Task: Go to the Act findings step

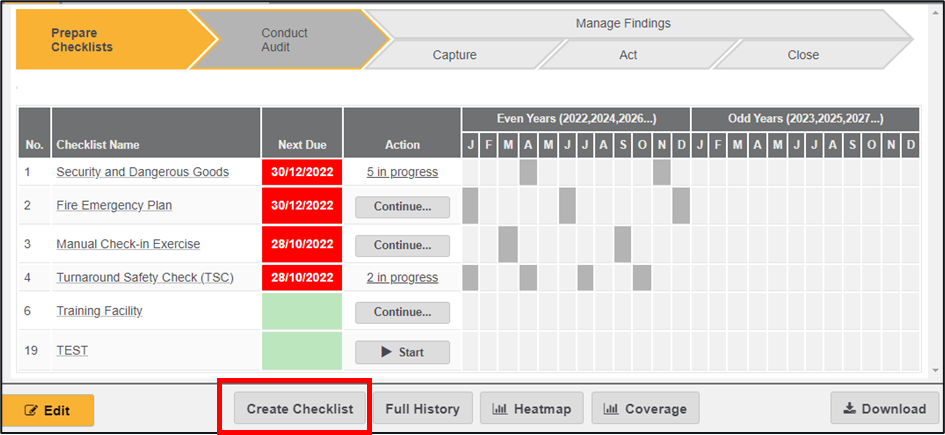Action: click(x=628, y=55)
